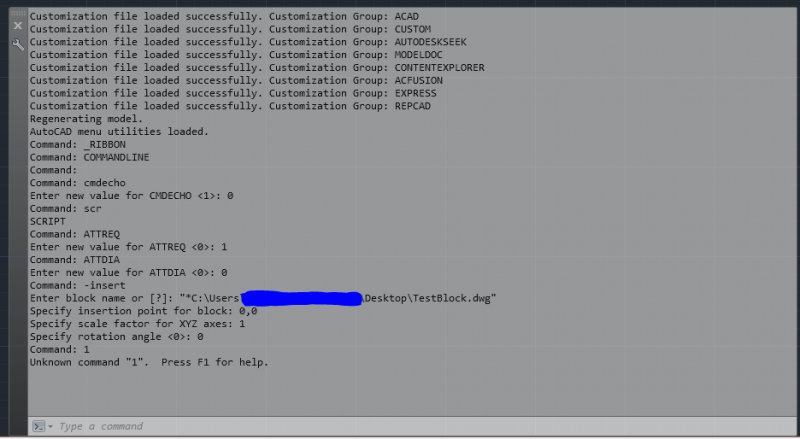
Task: Click 'AutoCAD menu utilities loaded.' line
Action: 119,132
